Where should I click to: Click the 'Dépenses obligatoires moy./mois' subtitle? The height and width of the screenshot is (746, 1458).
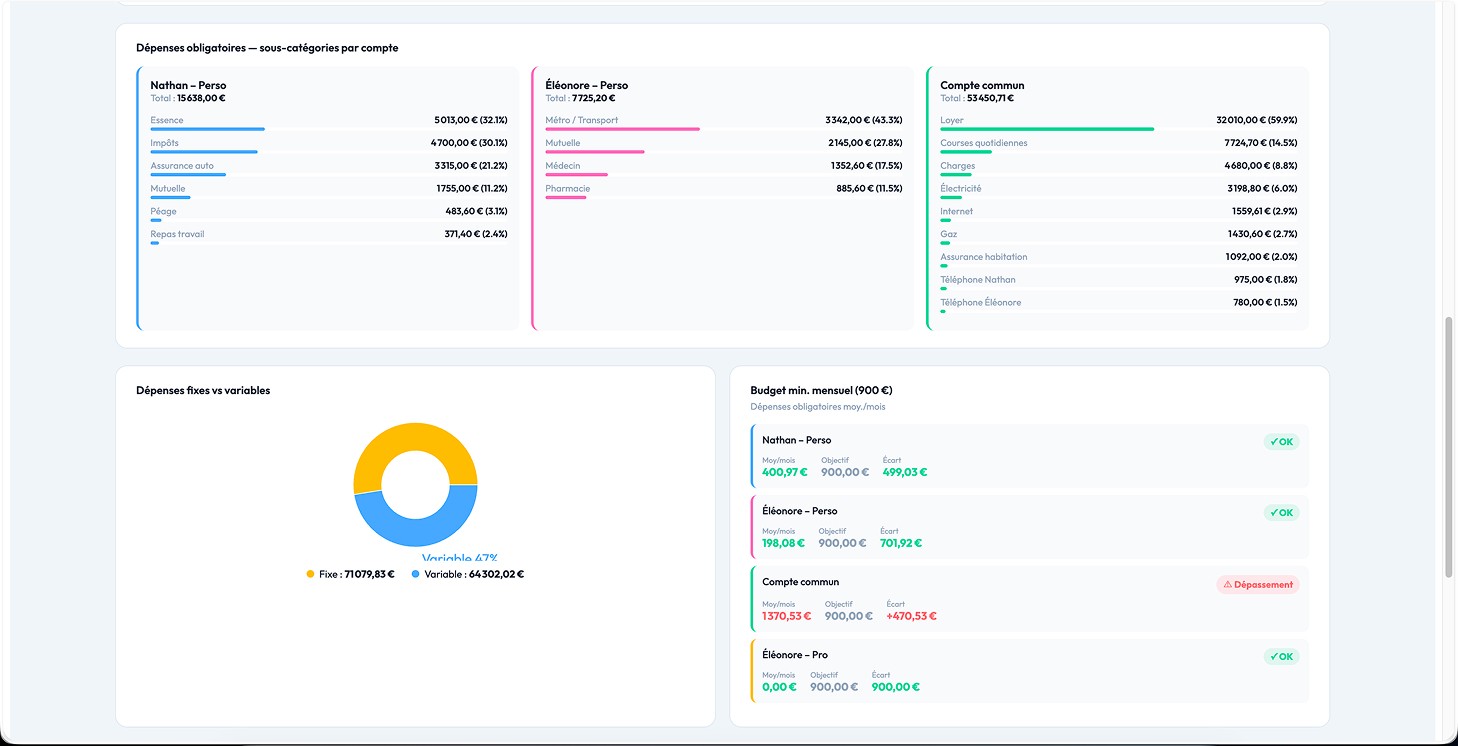tap(818, 407)
